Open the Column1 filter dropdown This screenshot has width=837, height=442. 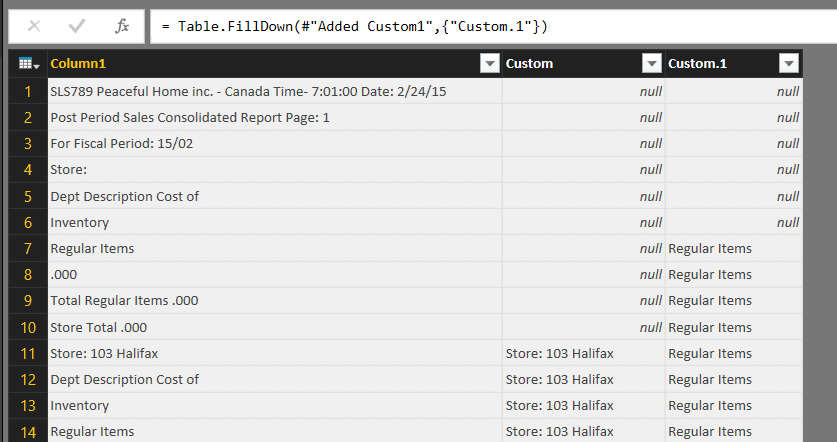click(490, 64)
